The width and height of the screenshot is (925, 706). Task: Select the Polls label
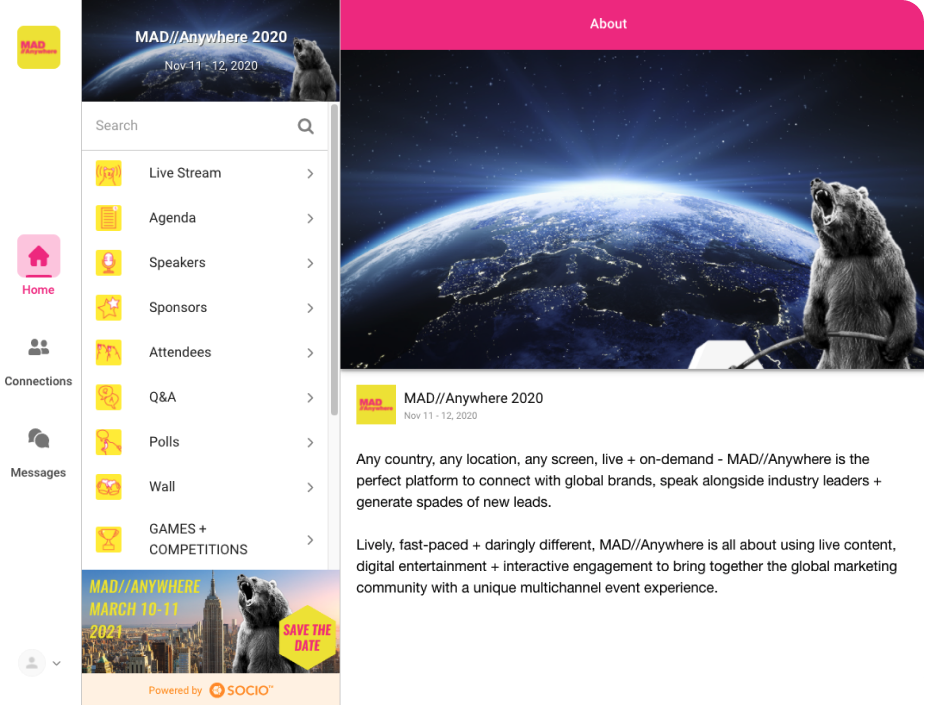coord(164,442)
